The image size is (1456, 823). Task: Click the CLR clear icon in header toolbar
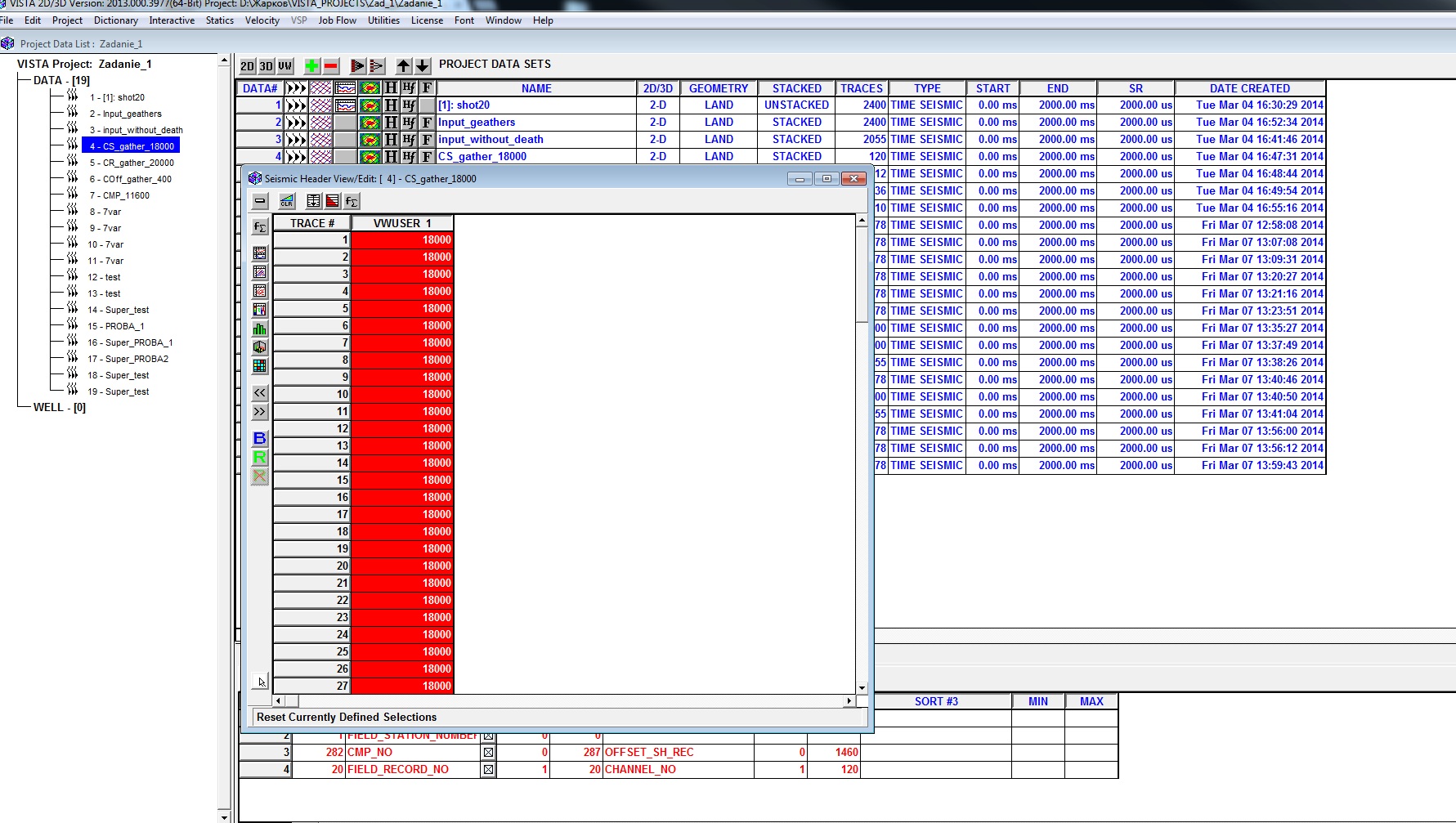click(287, 201)
